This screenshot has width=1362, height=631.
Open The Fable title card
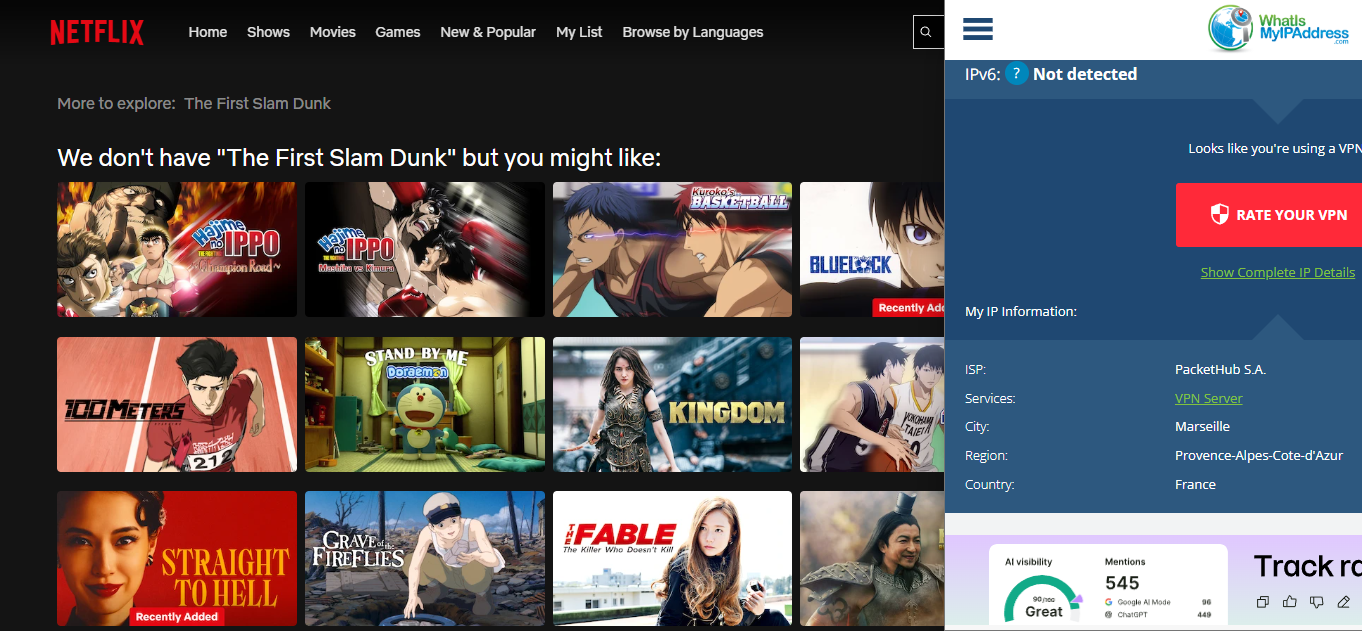[672, 558]
